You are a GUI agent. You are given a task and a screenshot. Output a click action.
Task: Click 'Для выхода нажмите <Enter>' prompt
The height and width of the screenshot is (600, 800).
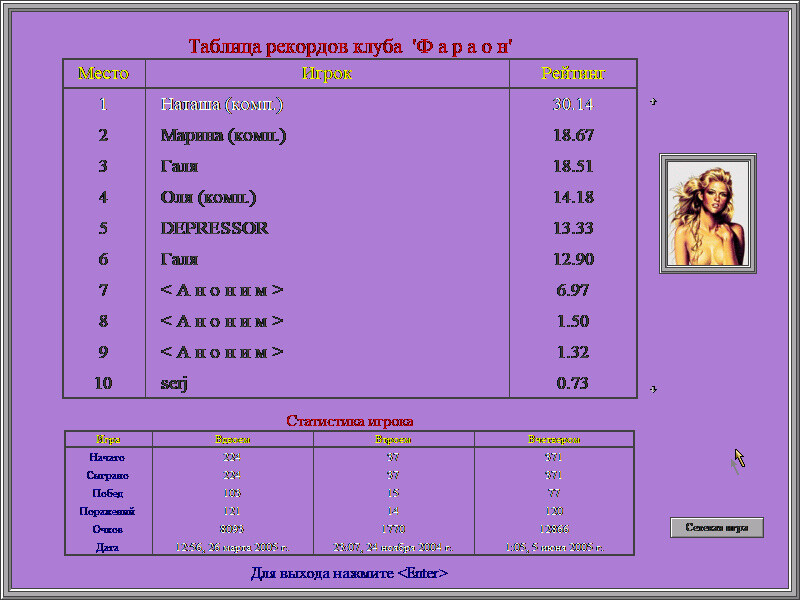pos(349,573)
